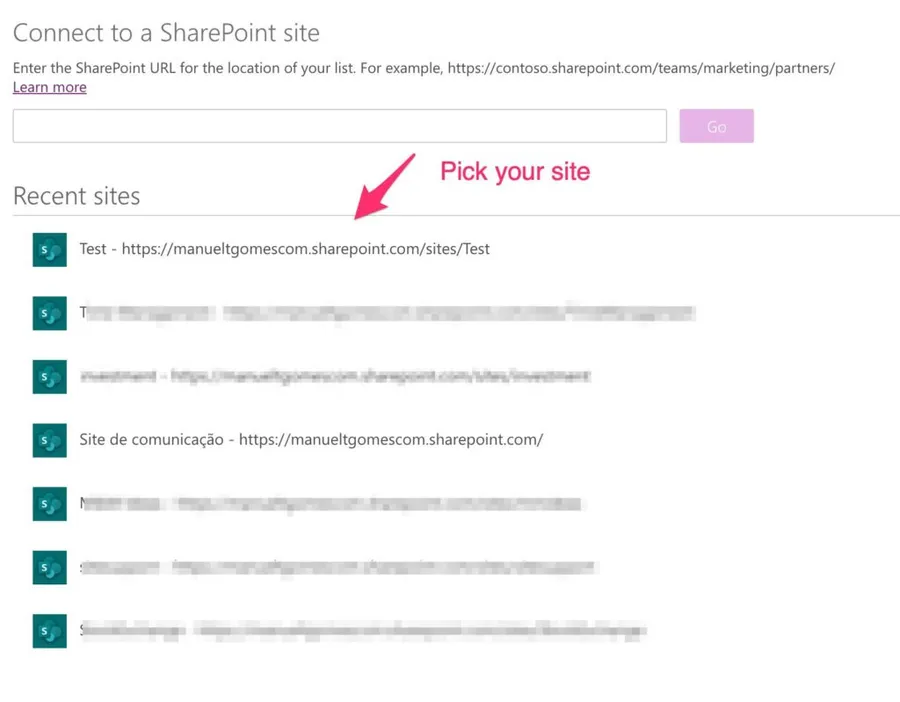Focus the SharePoint URL input field
This screenshot has height=702, width=900.
(339, 126)
